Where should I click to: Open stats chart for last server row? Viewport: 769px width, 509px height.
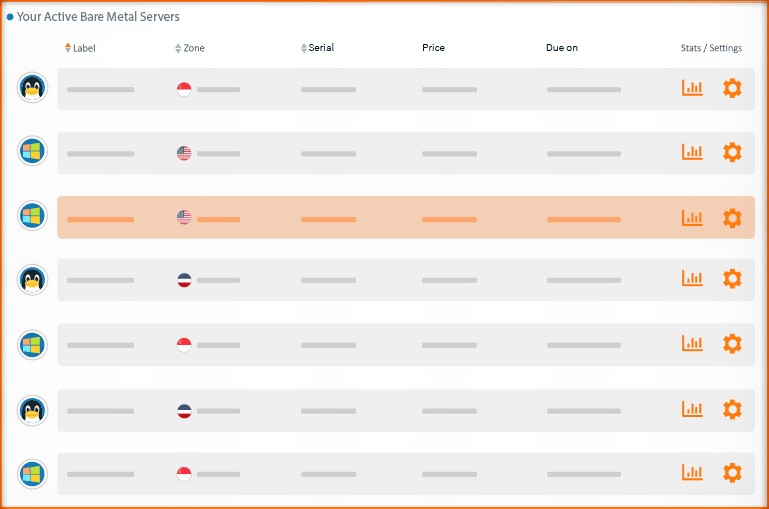692,473
